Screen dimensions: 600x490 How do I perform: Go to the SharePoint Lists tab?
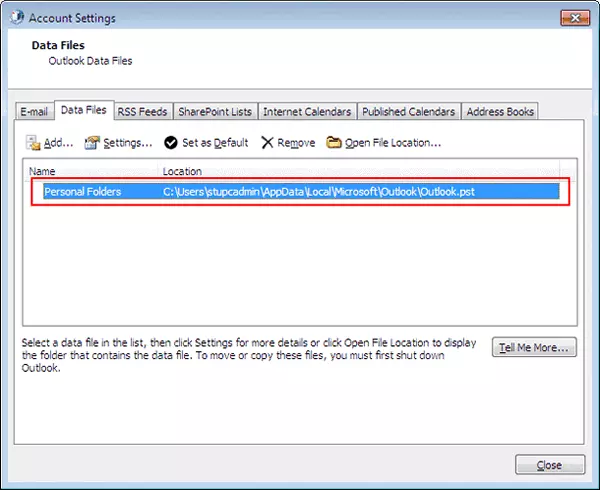[215, 111]
